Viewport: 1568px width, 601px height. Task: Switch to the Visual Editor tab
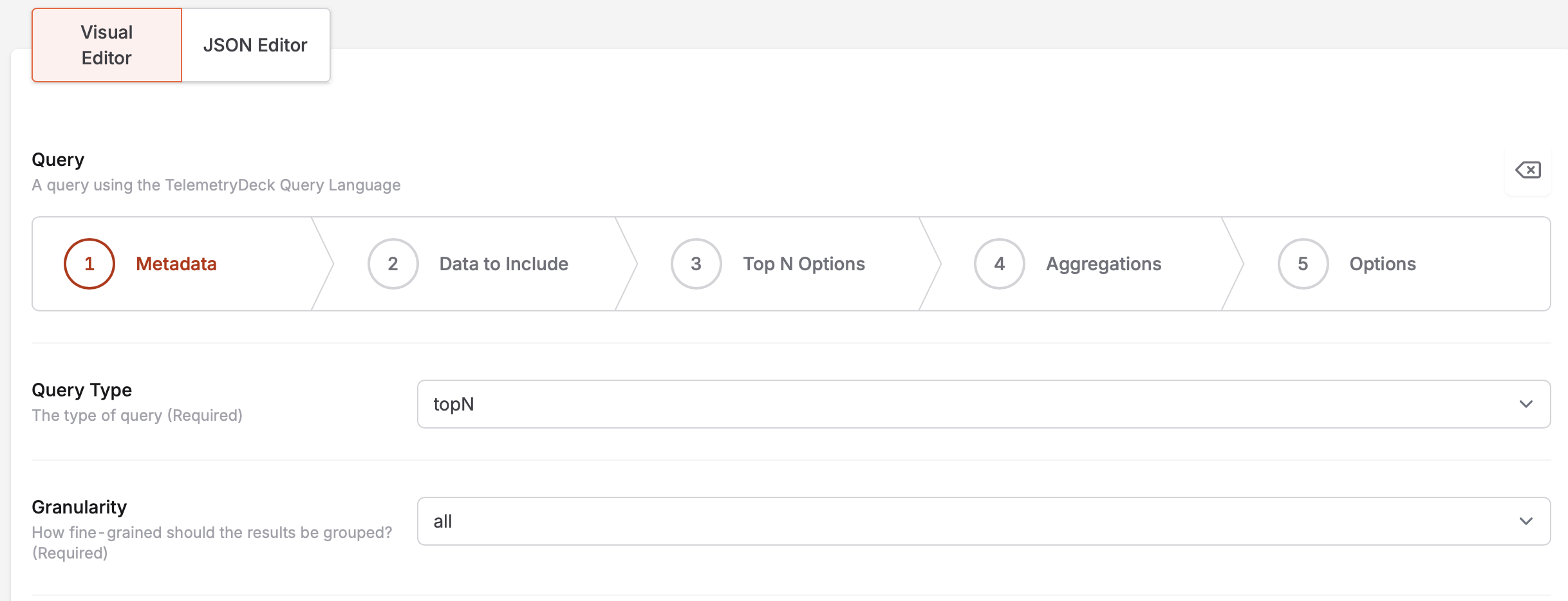tap(107, 45)
